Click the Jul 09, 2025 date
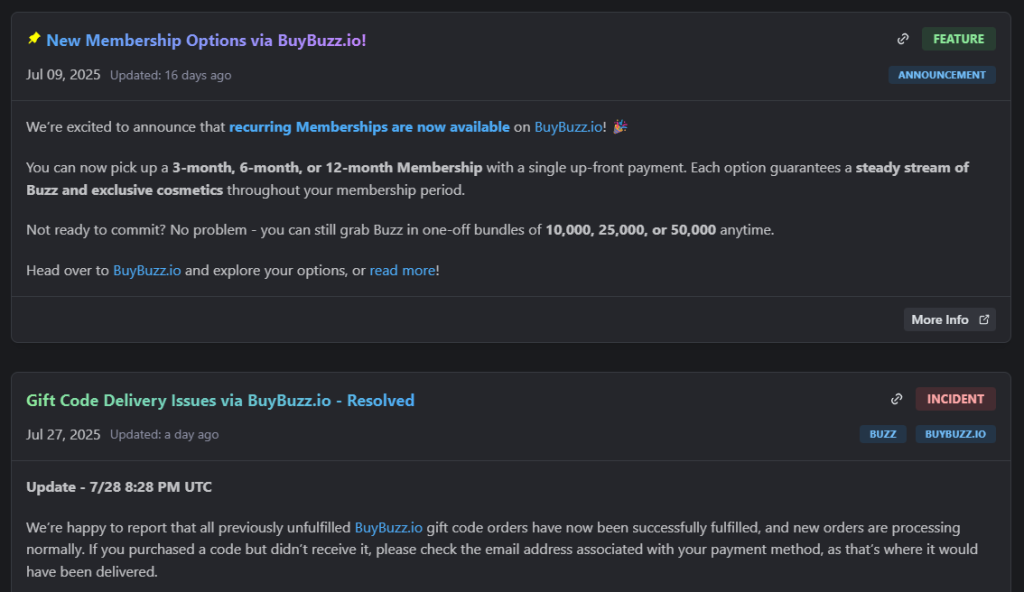This screenshot has height=592, width=1024. point(63,74)
